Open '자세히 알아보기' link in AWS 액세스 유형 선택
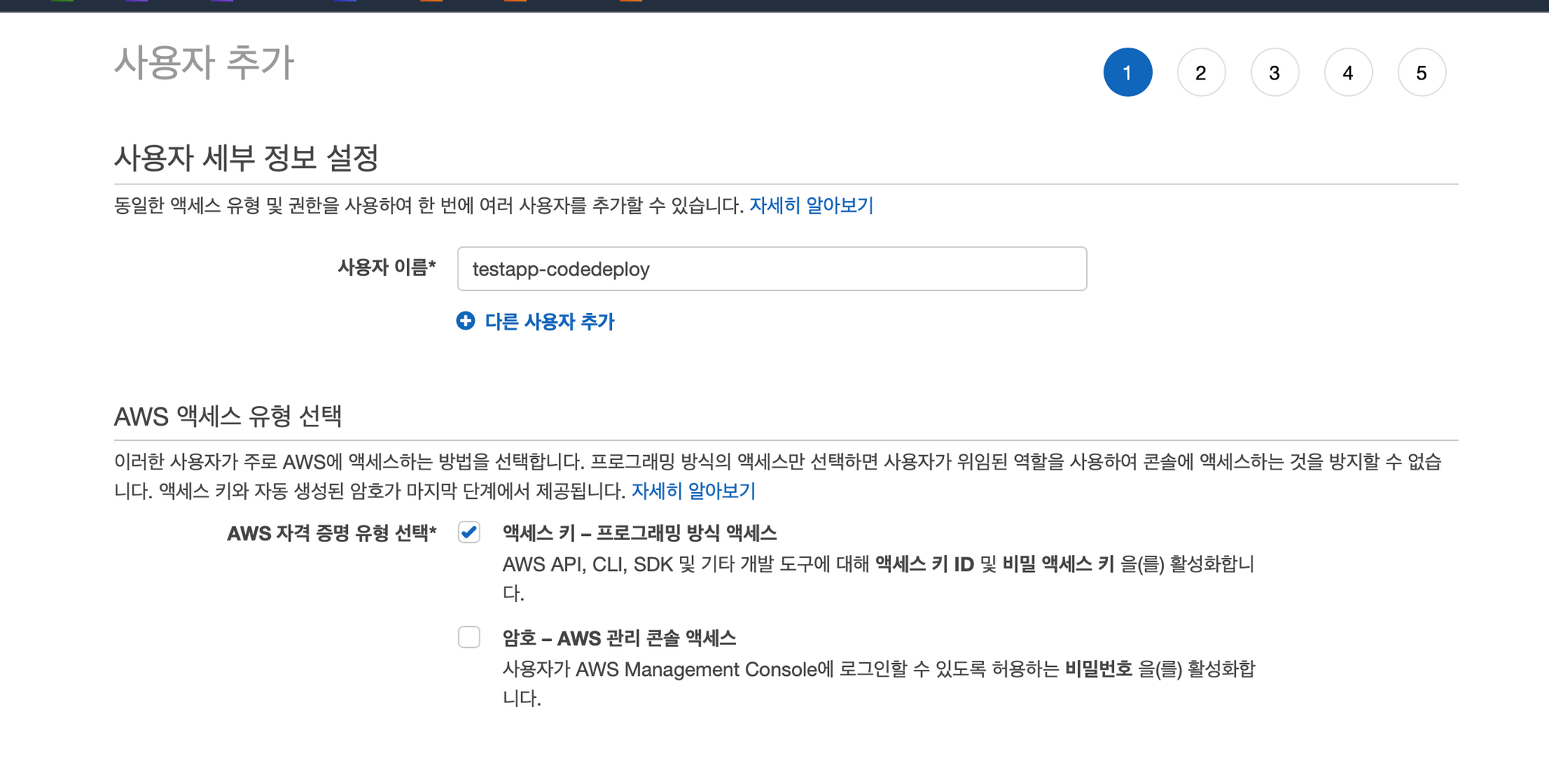The width and height of the screenshot is (1549, 784). pyautogui.click(x=694, y=491)
